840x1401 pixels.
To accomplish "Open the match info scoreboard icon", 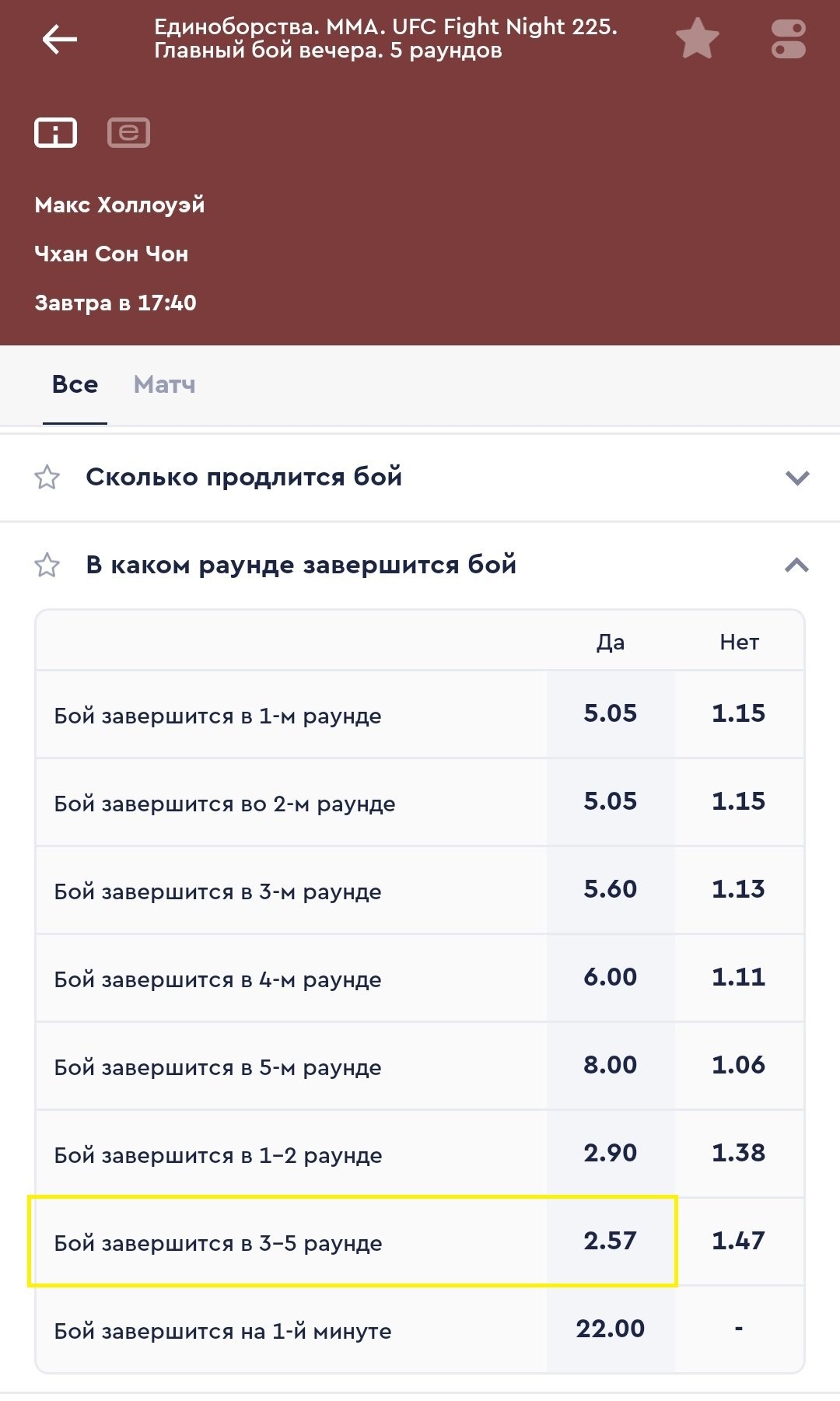I will coord(55,132).
